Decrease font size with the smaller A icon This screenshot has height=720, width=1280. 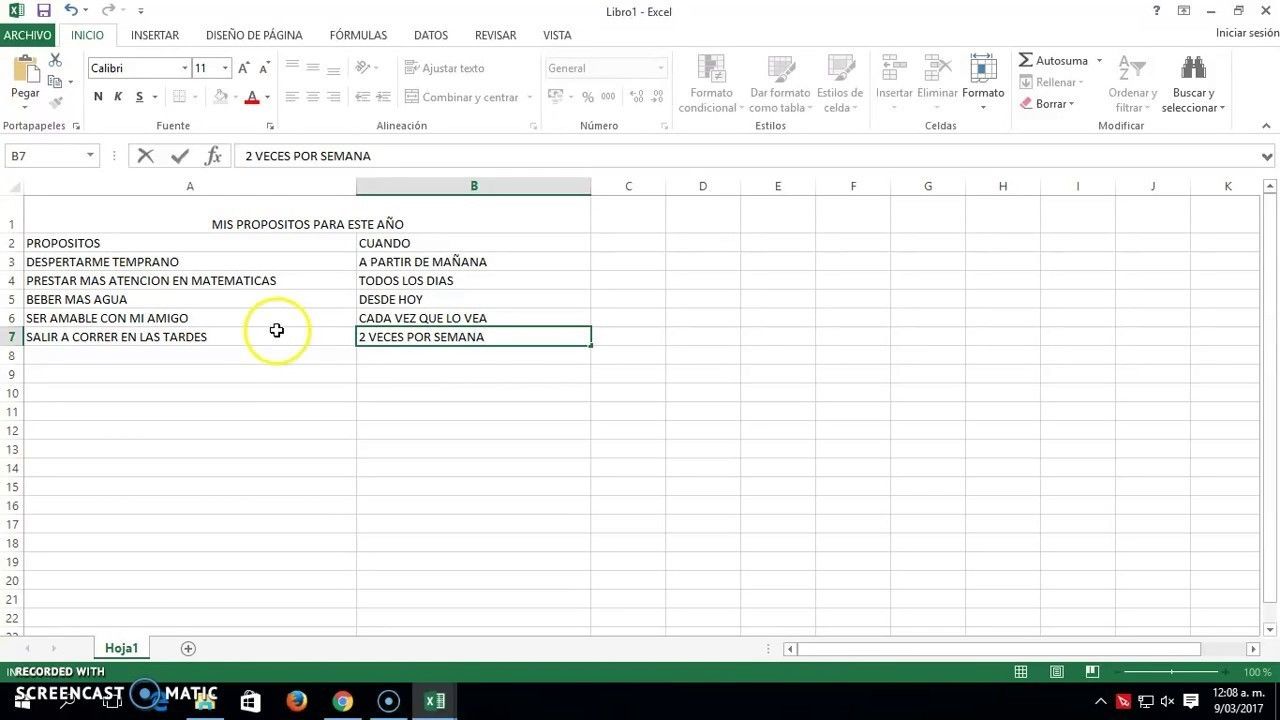click(265, 68)
